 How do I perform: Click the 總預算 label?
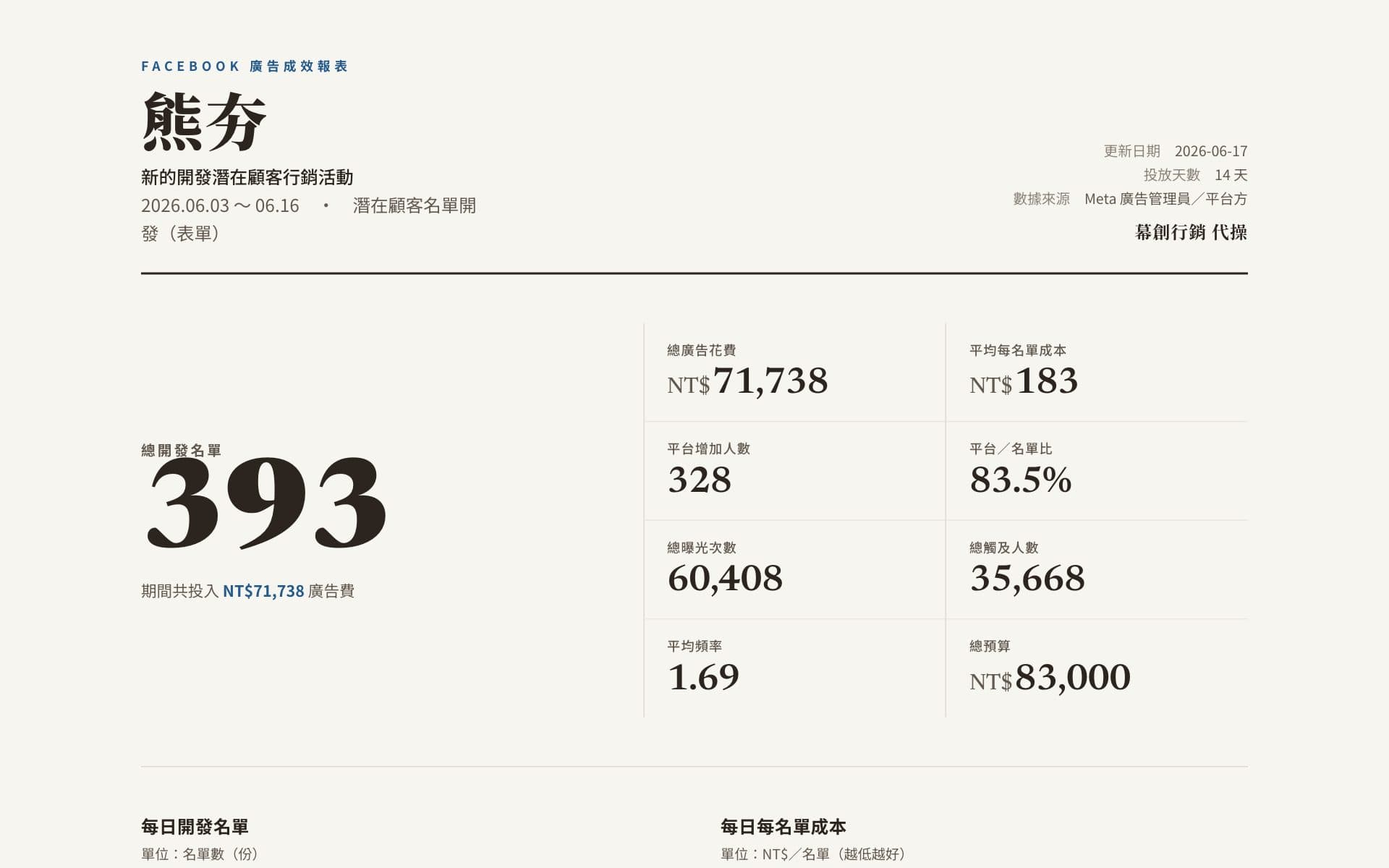(x=990, y=646)
